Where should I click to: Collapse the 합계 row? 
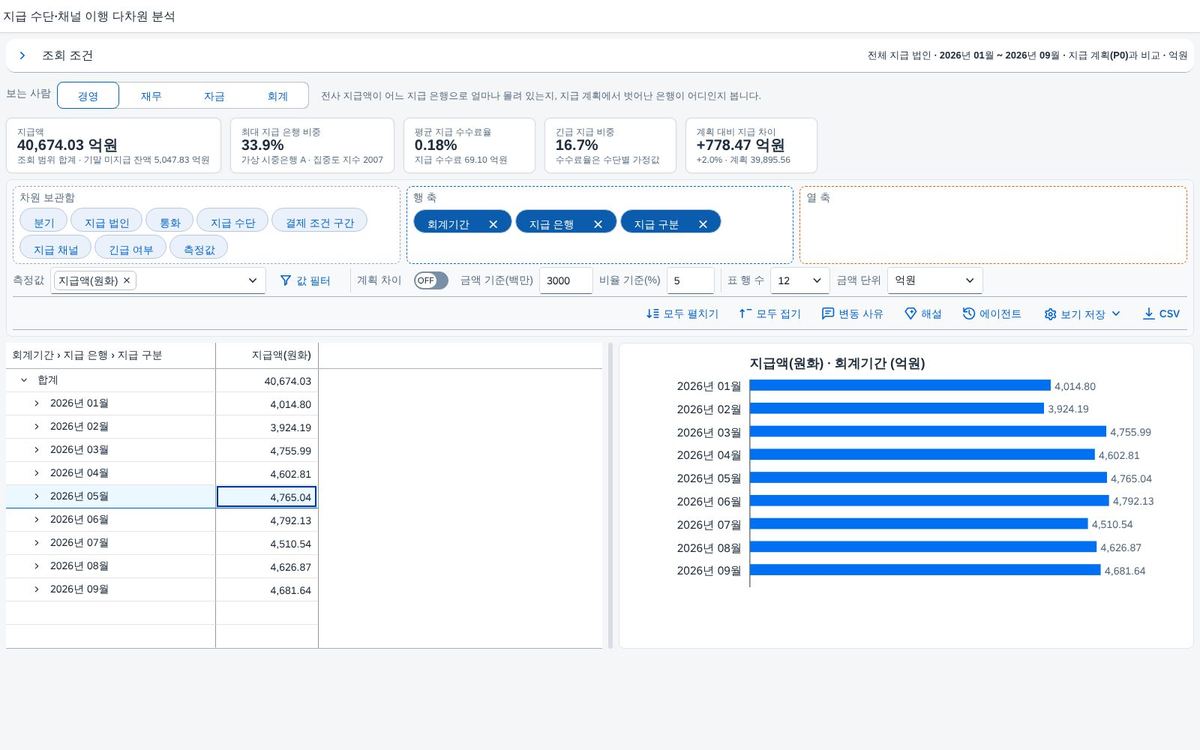tap(24, 381)
